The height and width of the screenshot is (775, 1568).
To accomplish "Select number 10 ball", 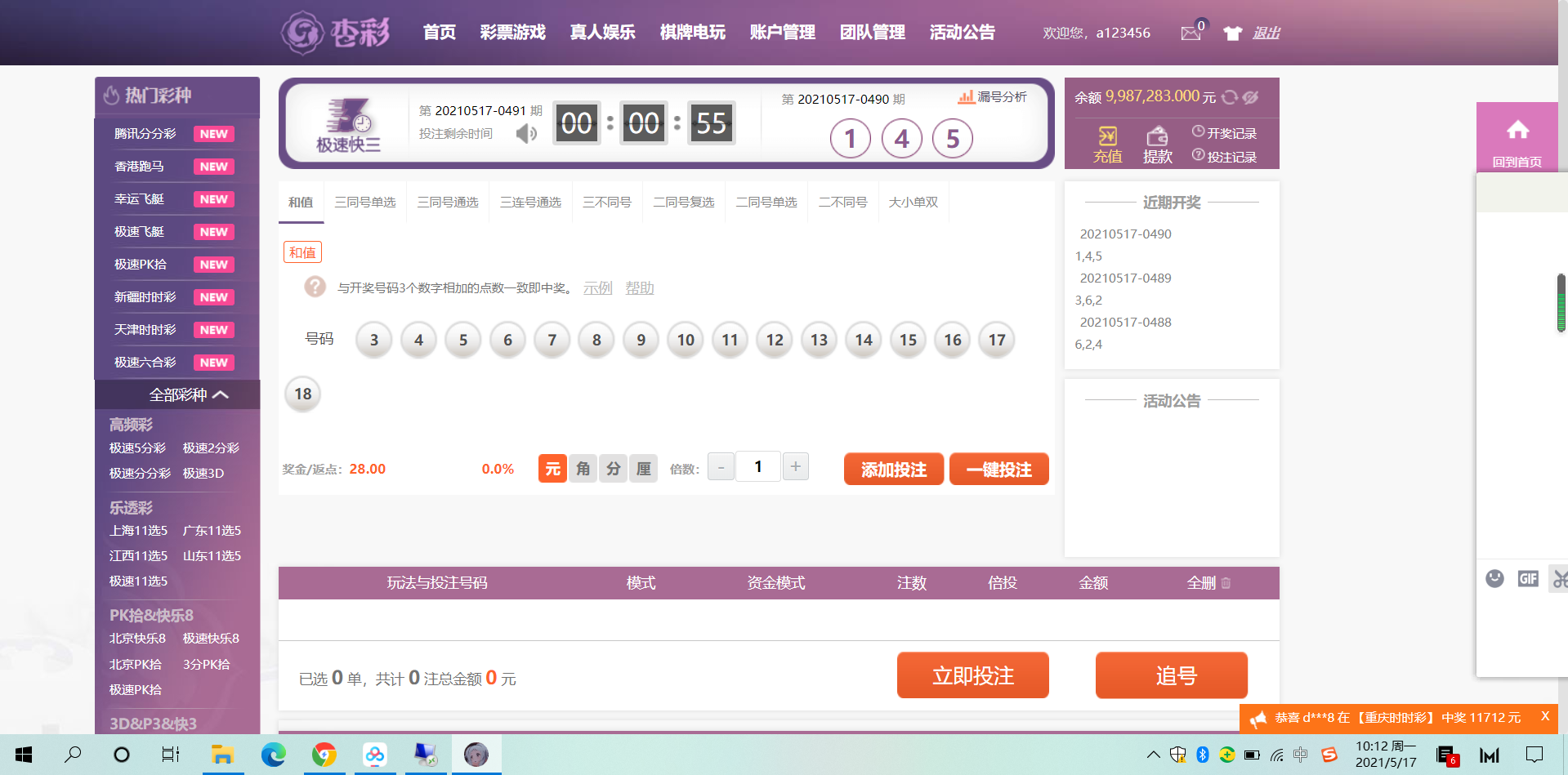I will tap(686, 340).
